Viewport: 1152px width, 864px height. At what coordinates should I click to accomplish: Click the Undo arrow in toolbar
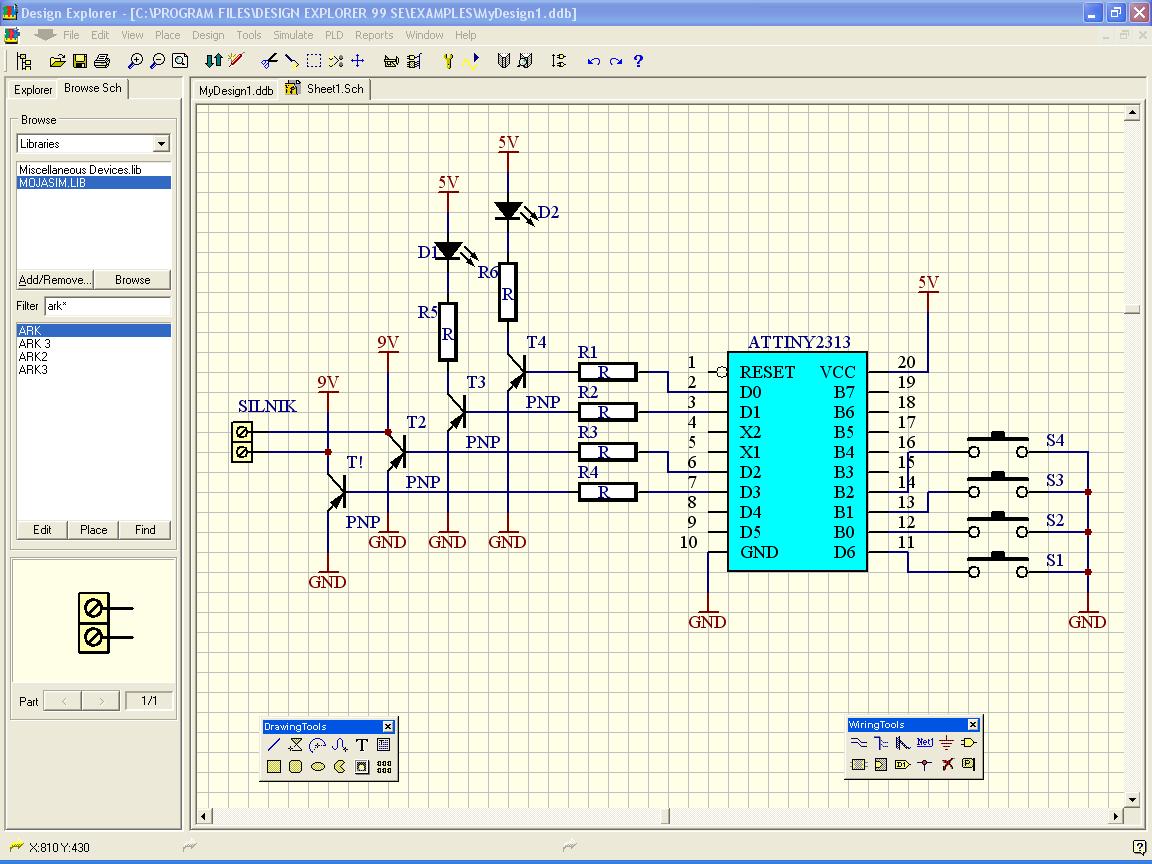pos(594,61)
